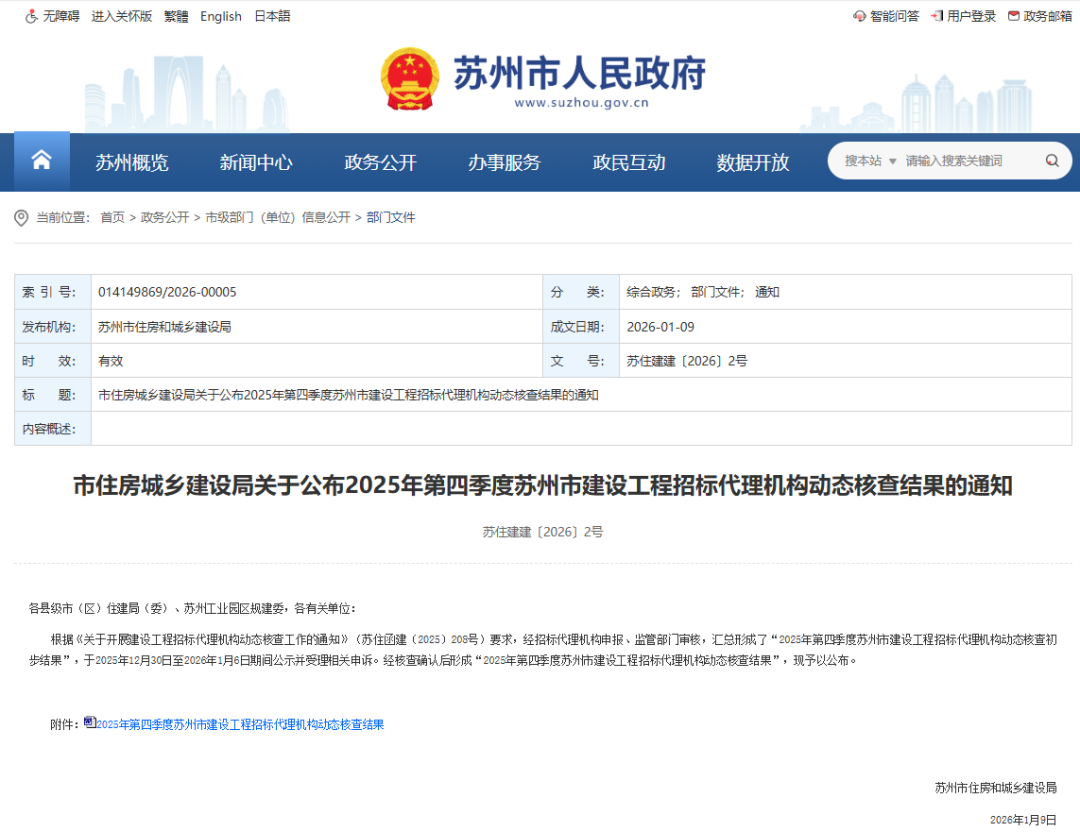Image resolution: width=1080 pixels, height=832 pixels.
Task: Click the national emblem logo
Action: tap(409, 79)
